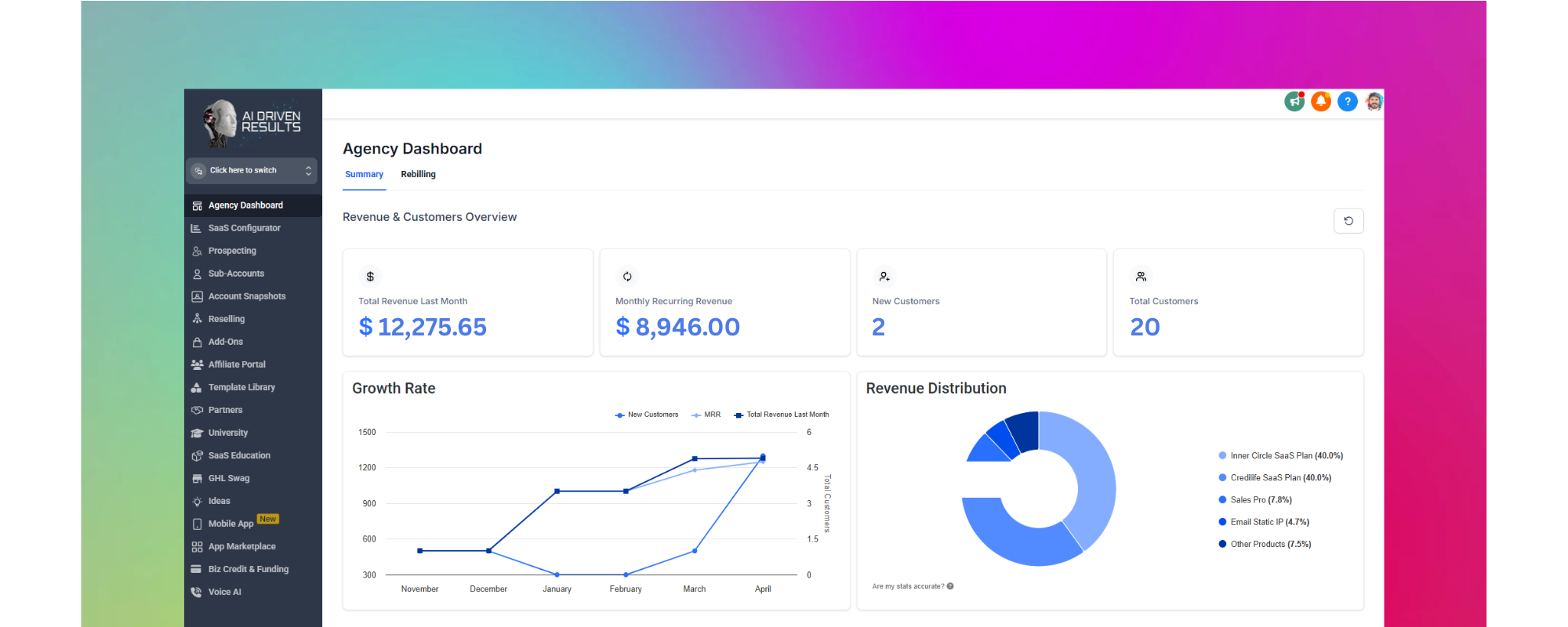The width and height of the screenshot is (1568, 627).
Task: Click the Voice AI phone icon
Action: (x=198, y=592)
